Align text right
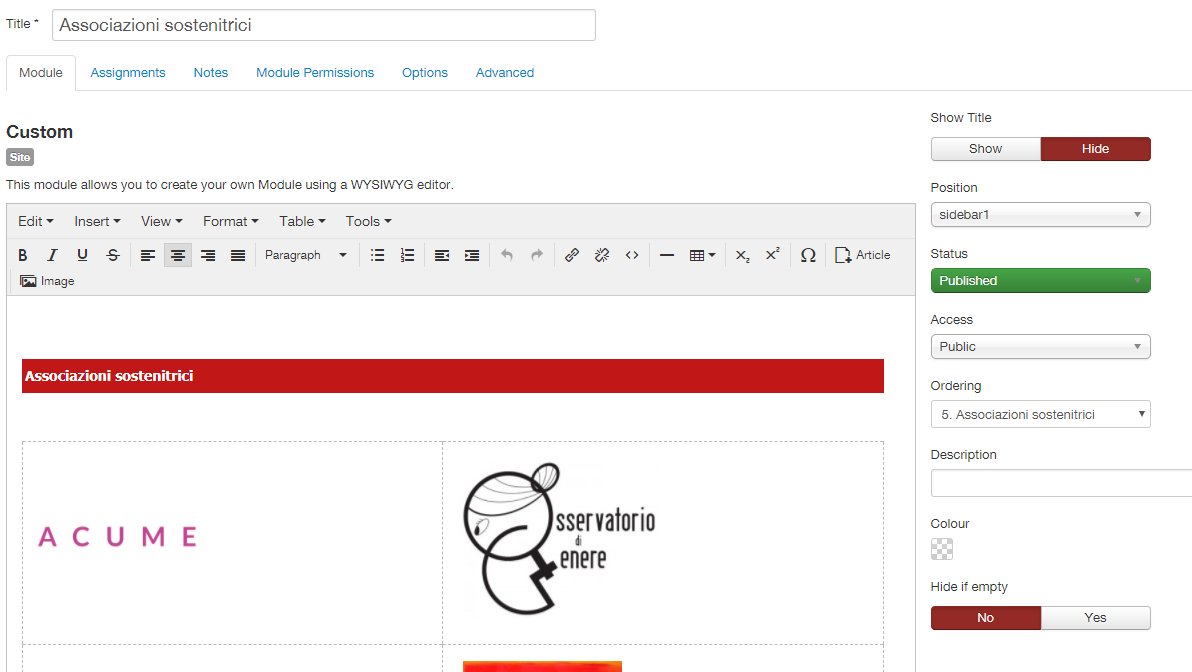This screenshot has height=672, width=1192. [x=208, y=255]
